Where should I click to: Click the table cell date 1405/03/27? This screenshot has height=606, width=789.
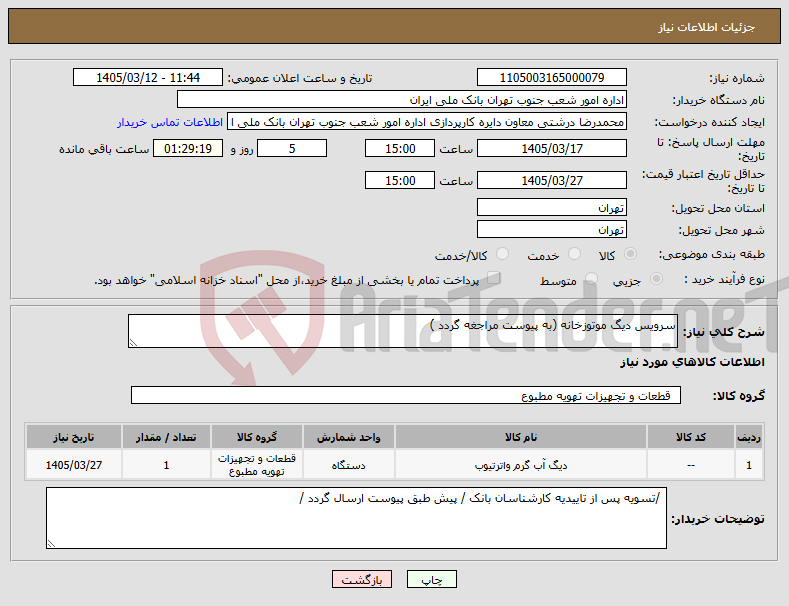click(73, 465)
